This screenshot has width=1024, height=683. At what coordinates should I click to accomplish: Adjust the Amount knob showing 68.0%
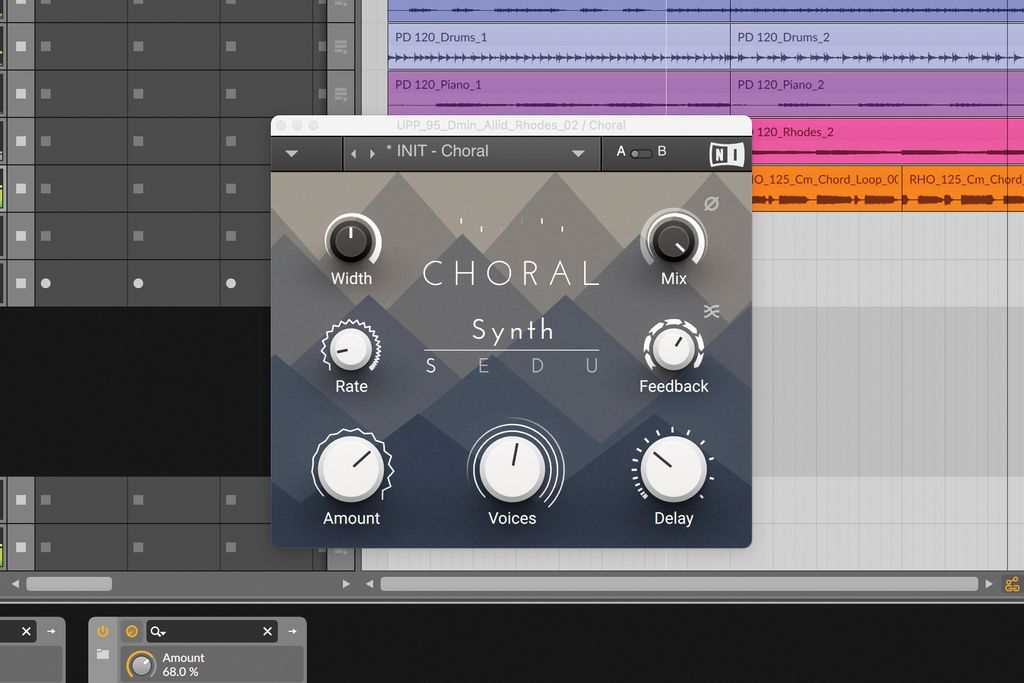pos(141,663)
